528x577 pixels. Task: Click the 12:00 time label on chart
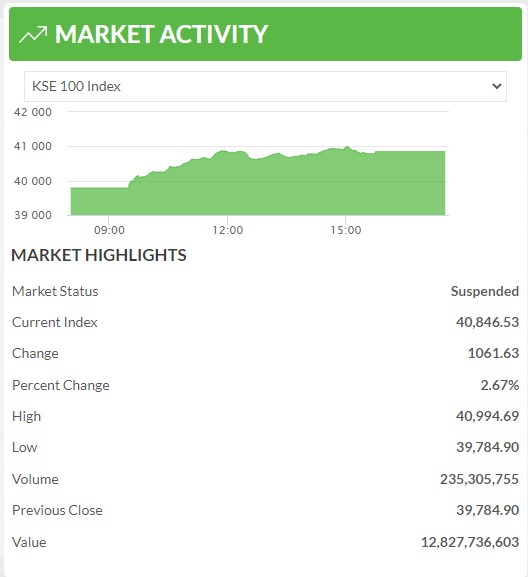228,230
